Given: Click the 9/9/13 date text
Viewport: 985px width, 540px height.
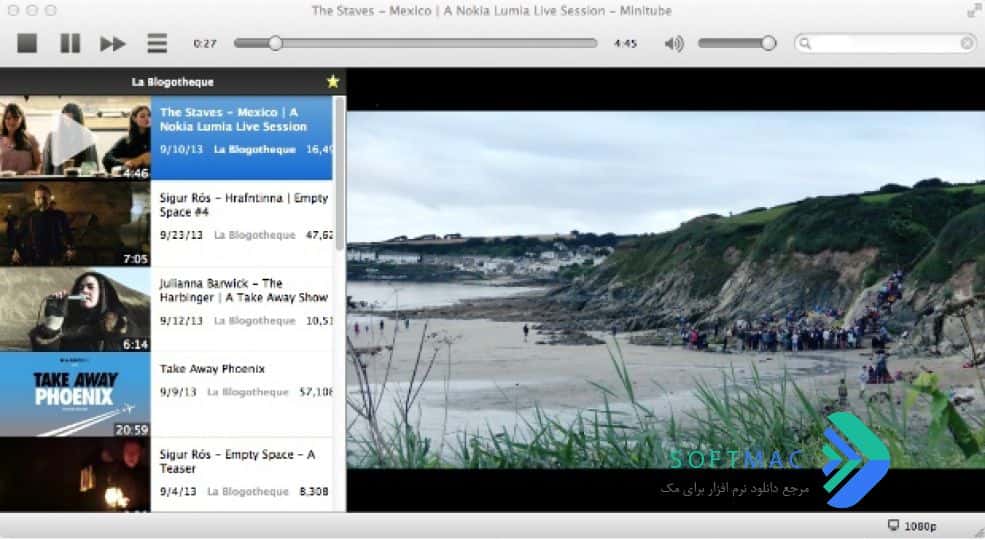Looking at the screenshot, I should point(178,392).
